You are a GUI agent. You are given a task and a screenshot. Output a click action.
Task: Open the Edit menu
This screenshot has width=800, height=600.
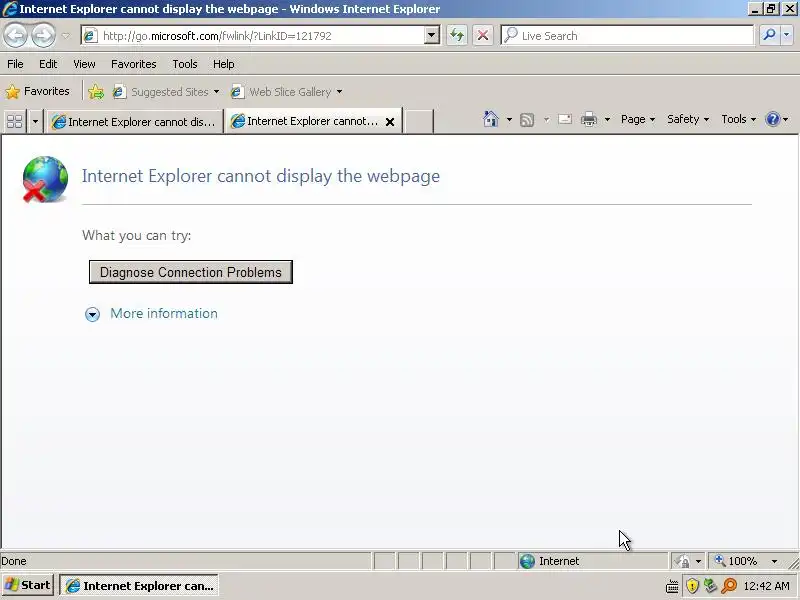pyautogui.click(x=48, y=64)
